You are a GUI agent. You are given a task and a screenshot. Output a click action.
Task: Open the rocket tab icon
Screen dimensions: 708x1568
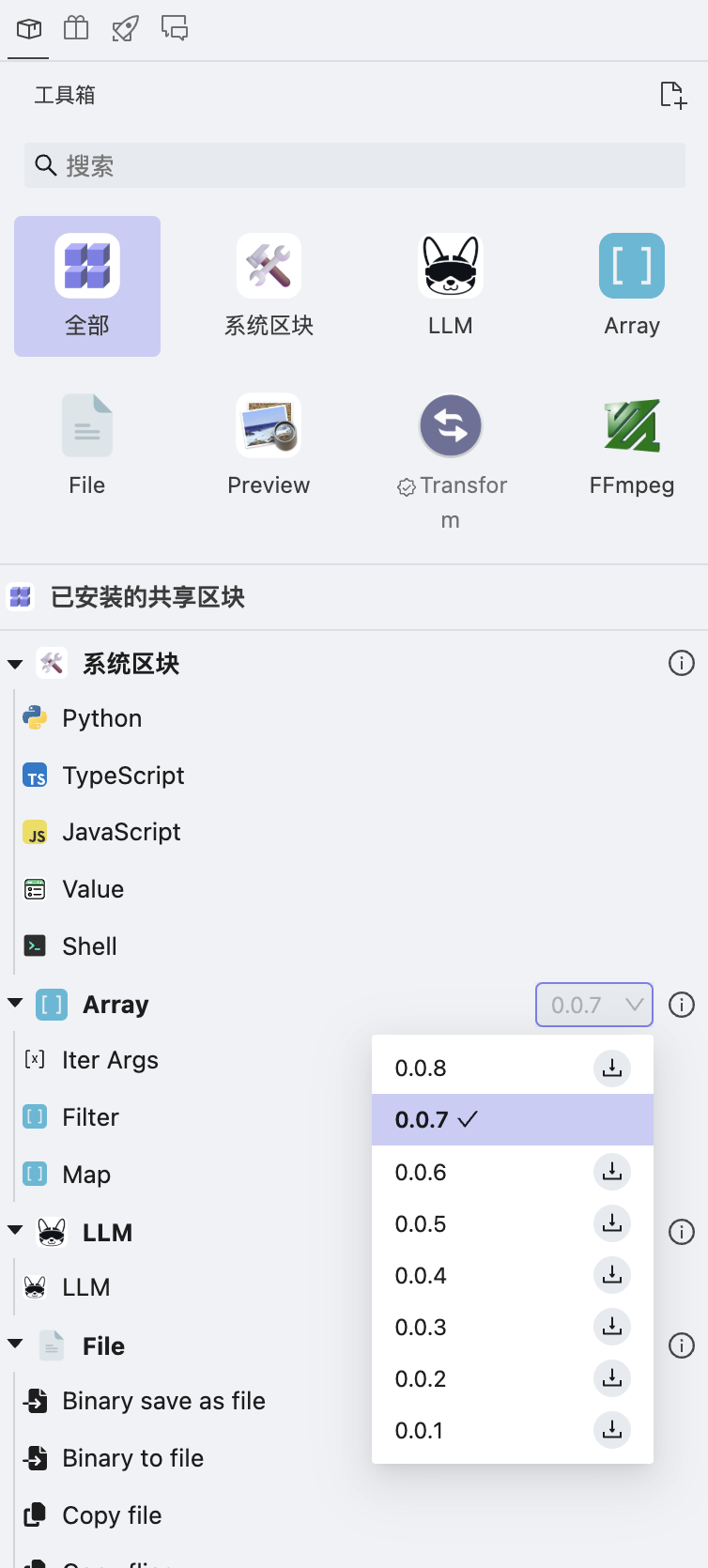pos(125,28)
